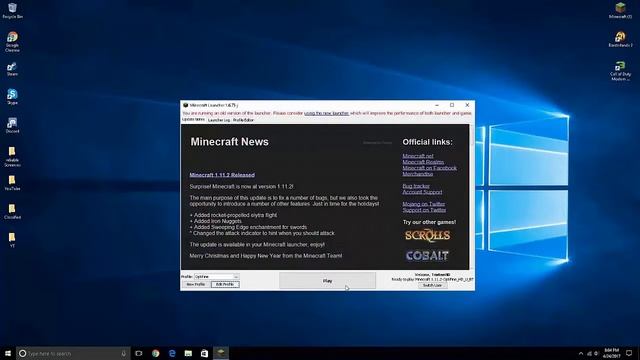This screenshot has width=640, height=360.
Task: Open the Bug tracker link
Action: 416,186
